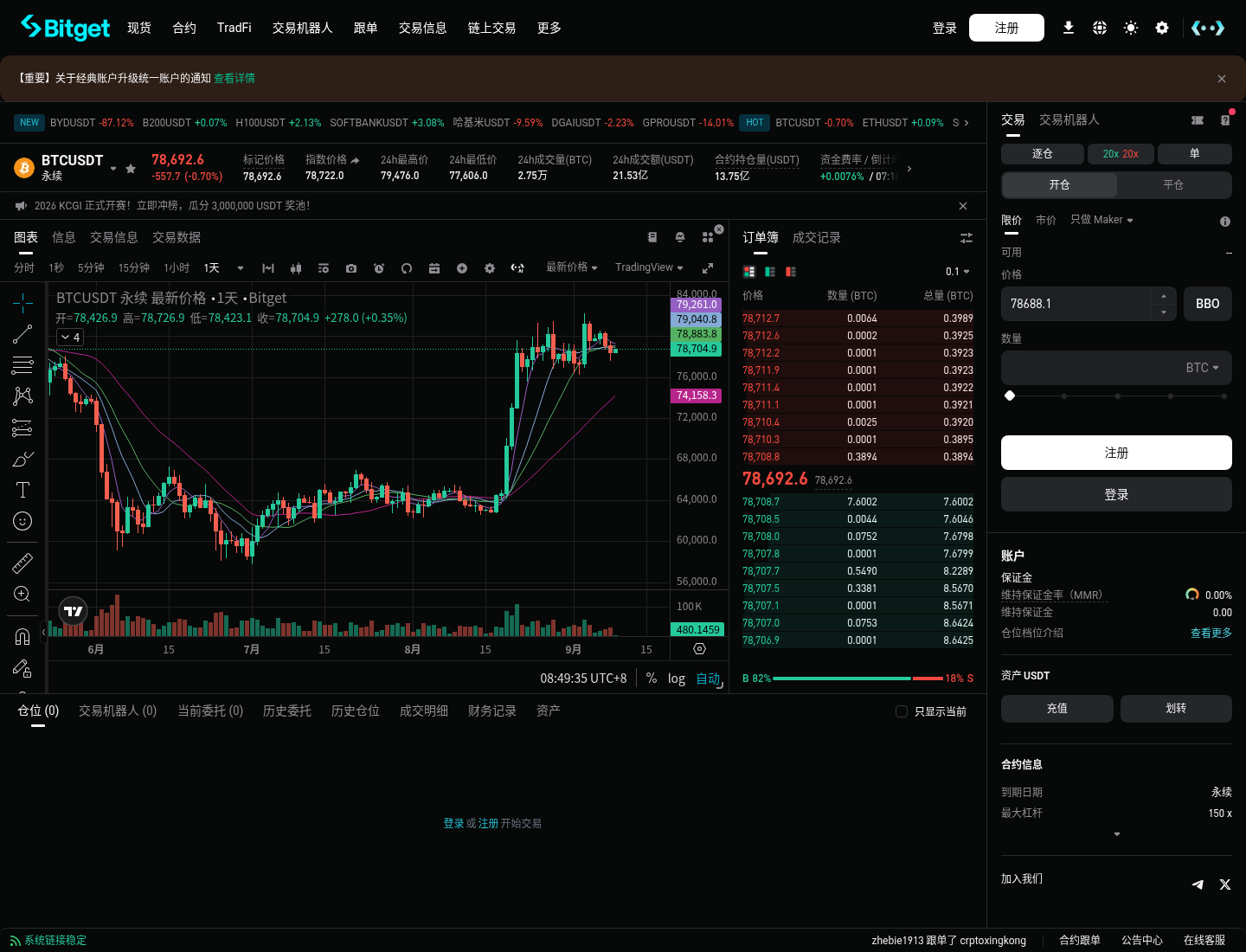
Task: Switch to the 成交记录 tab
Action: coord(817,237)
